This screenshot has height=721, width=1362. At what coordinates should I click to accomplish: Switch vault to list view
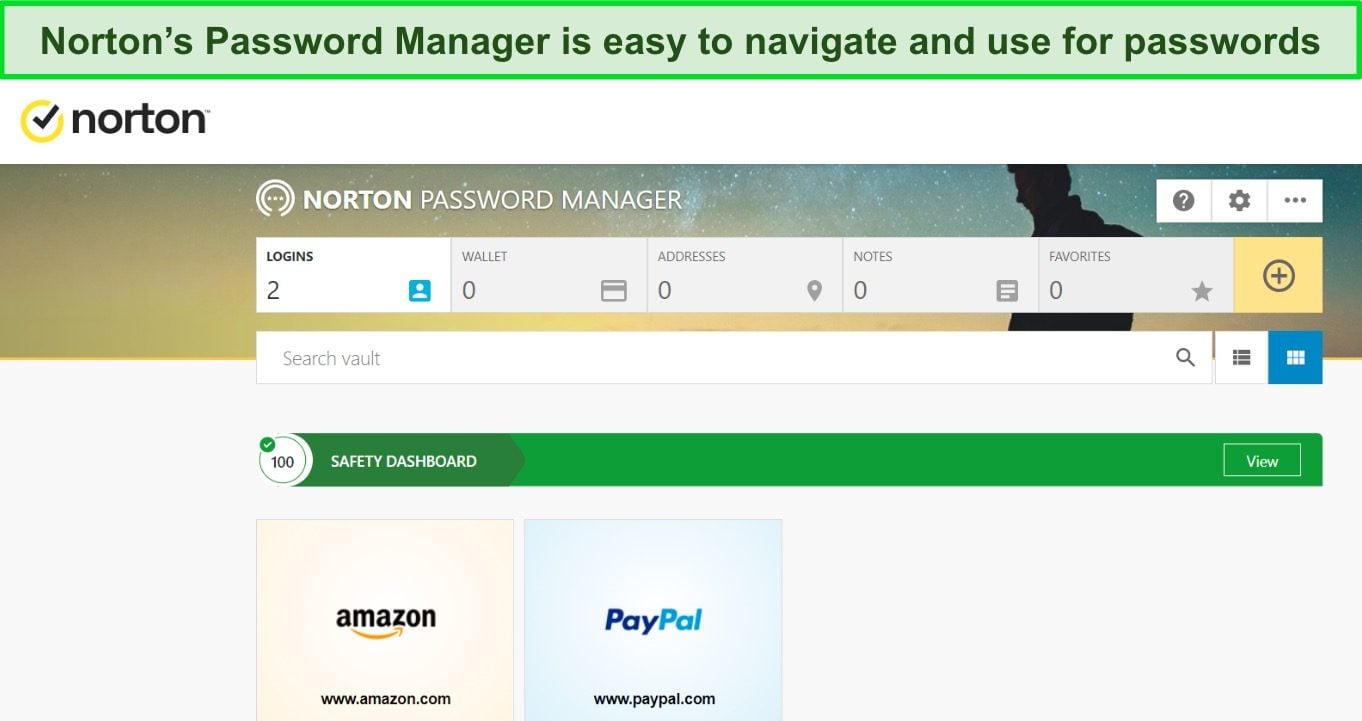coord(1242,358)
